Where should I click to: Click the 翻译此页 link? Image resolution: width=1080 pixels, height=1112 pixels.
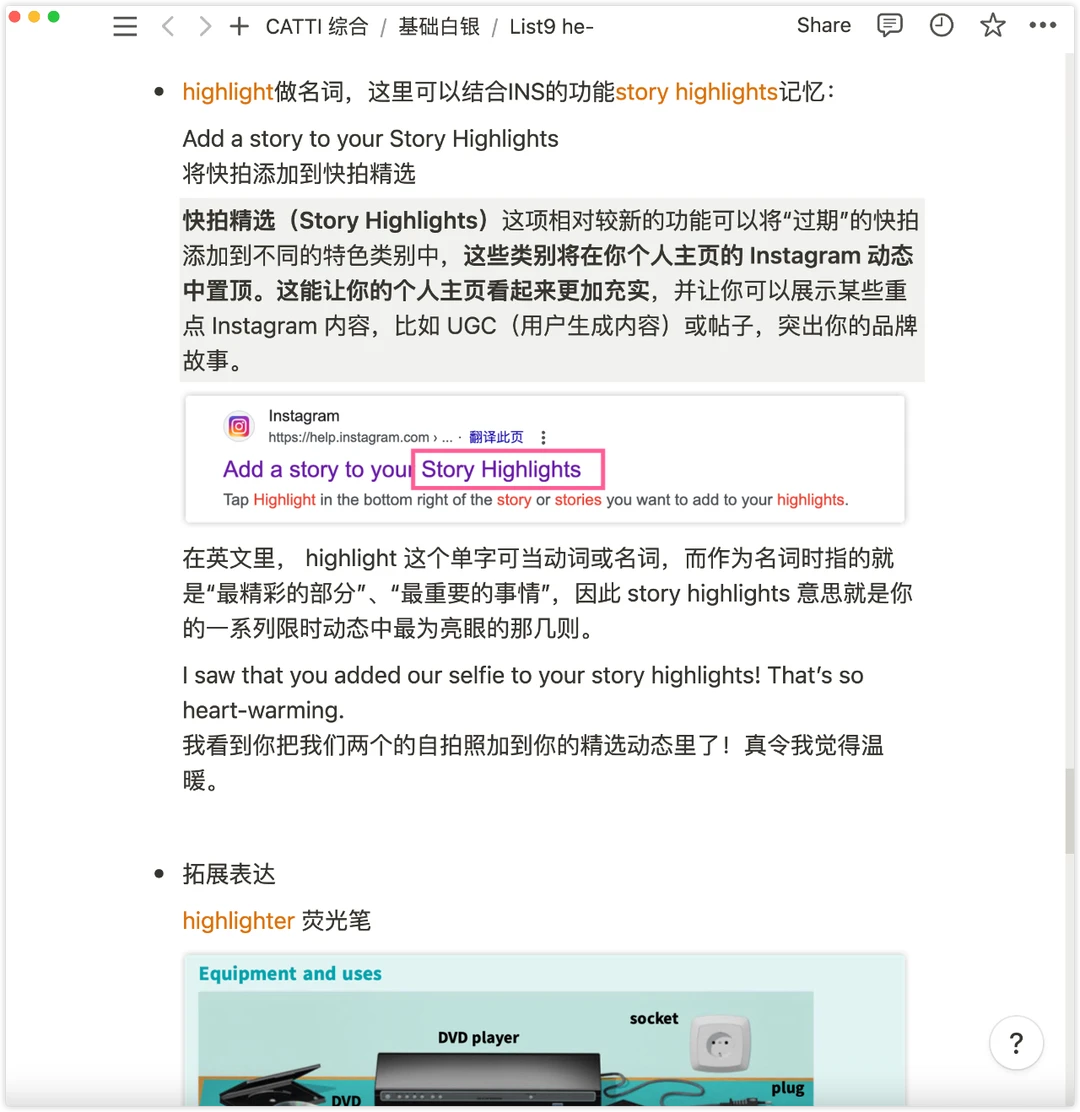(496, 437)
